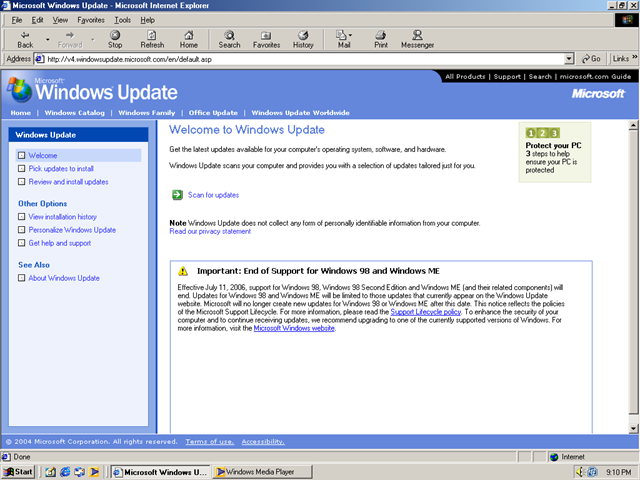Click the page scrollbar up arrow
Image resolution: width=640 pixels, height=480 pixels.
click(x=633, y=125)
